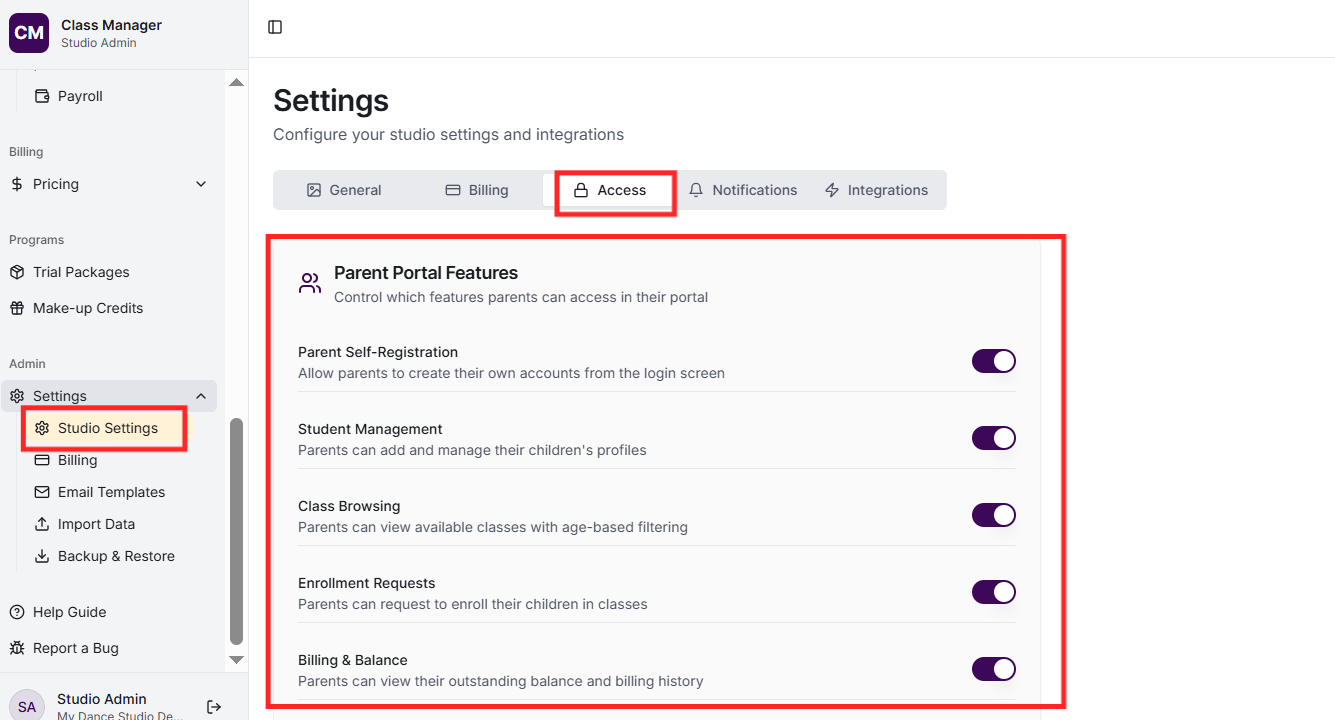Screen dimensions: 1335x720
Task: Click the Import Data upload icon
Action: (42, 524)
